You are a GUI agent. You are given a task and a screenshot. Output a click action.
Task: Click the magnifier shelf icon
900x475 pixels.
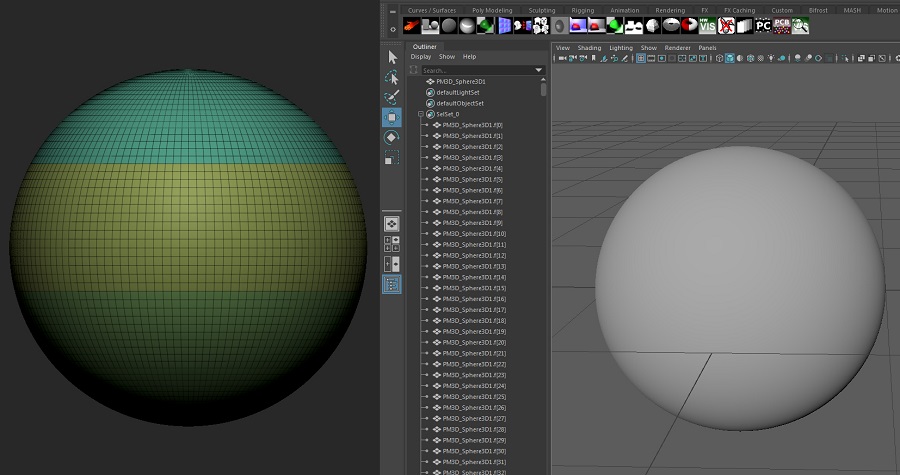(x=800, y=26)
